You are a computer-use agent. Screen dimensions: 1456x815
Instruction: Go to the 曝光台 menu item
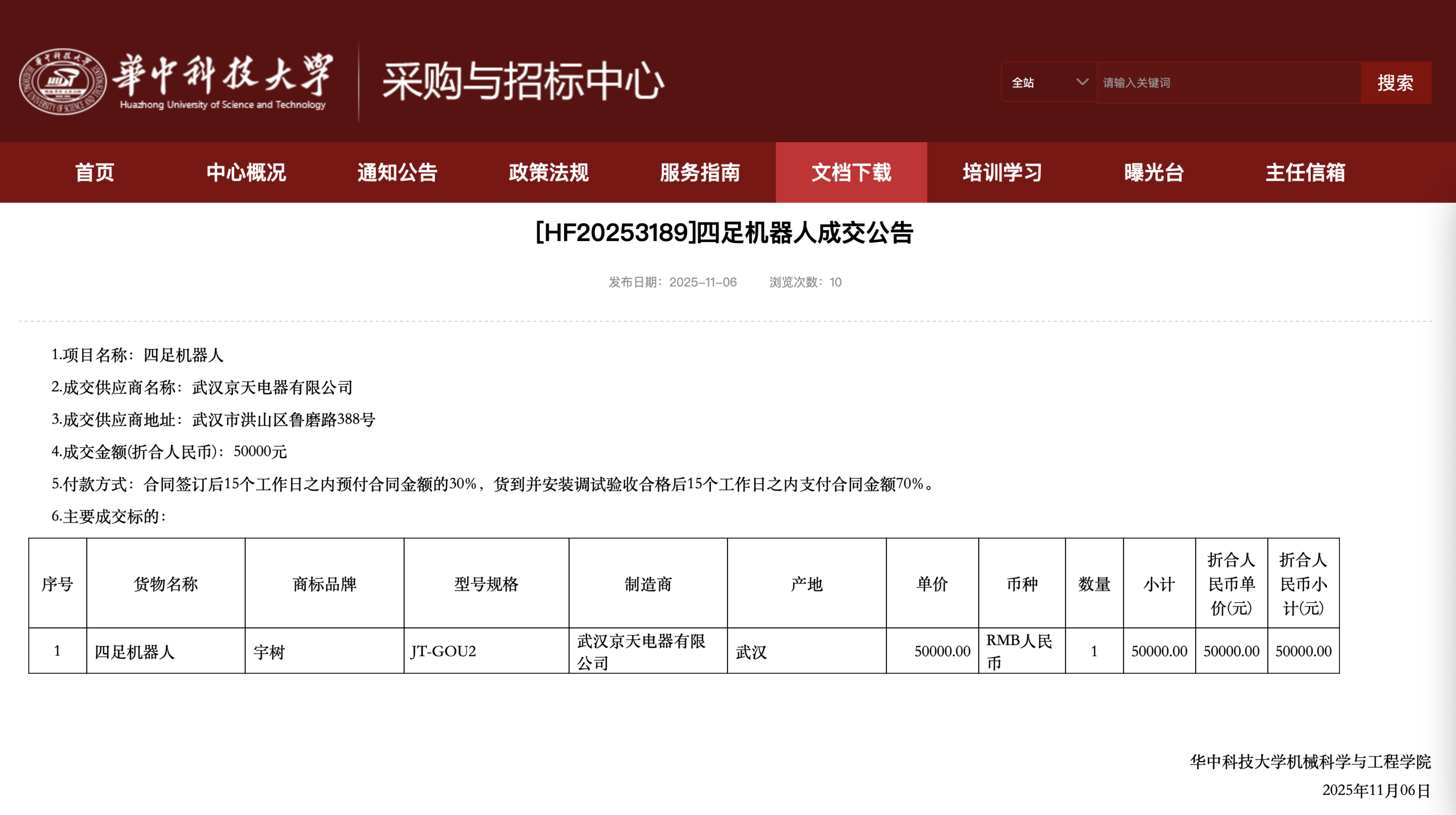[1154, 172]
